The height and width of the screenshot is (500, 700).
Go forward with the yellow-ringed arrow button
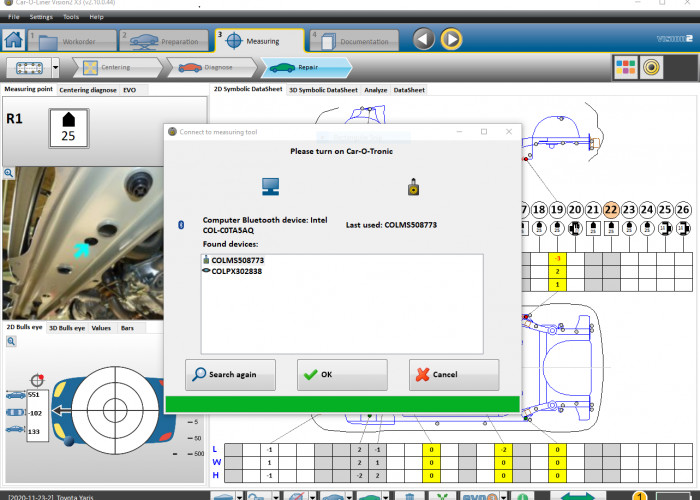click(451, 39)
